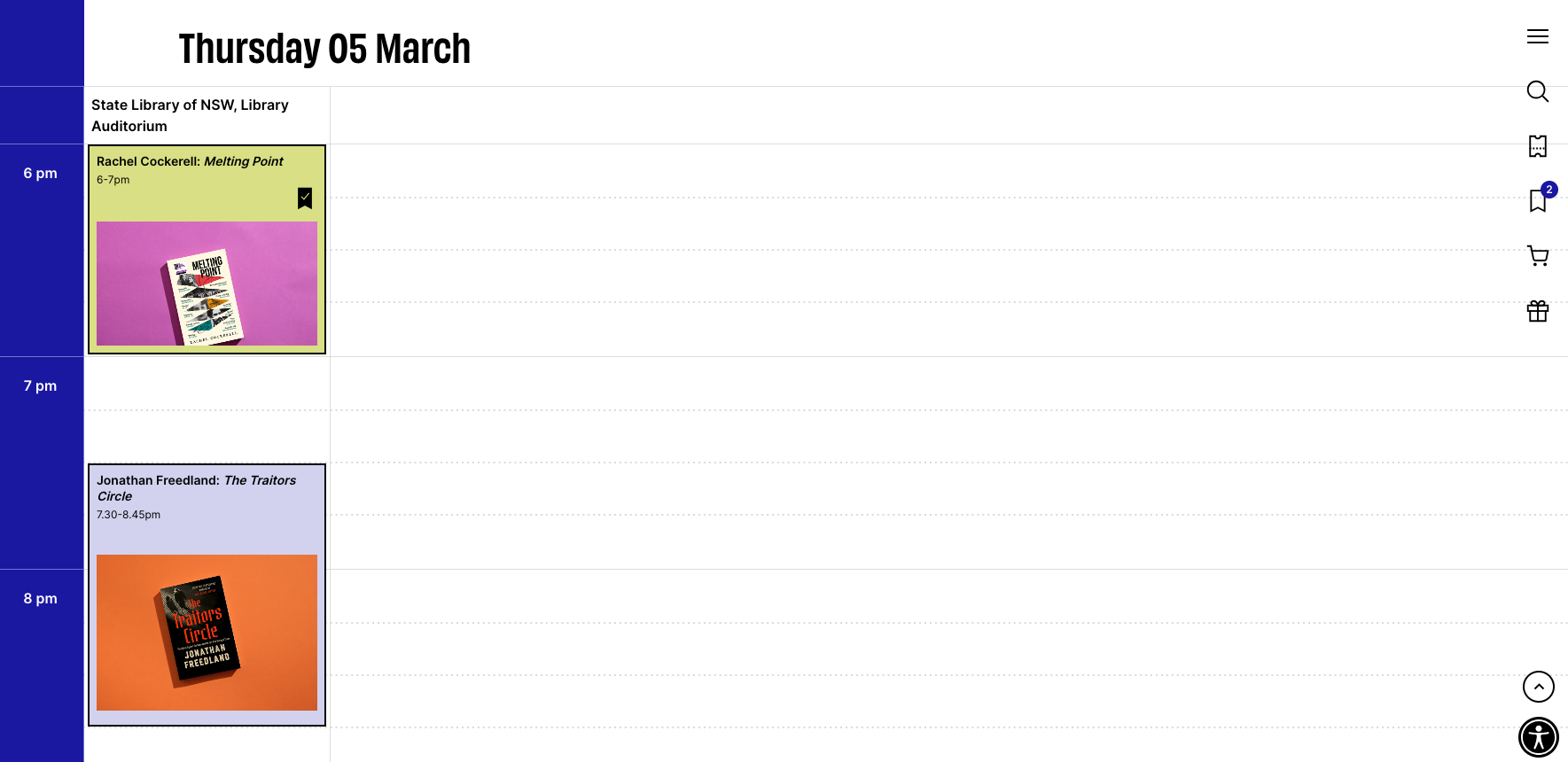View the shopping cart
The image size is (1568, 762).
coord(1537,256)
